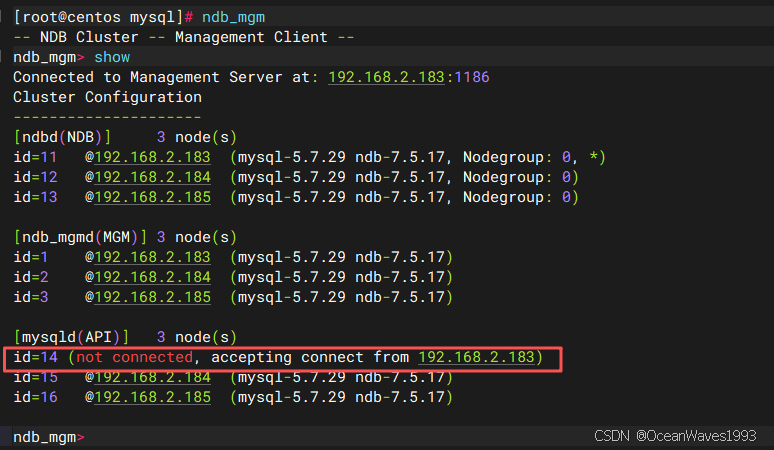Click version text on MGM id=1 row
Viewport: 774px width, 450px height.
coord(341,257)
